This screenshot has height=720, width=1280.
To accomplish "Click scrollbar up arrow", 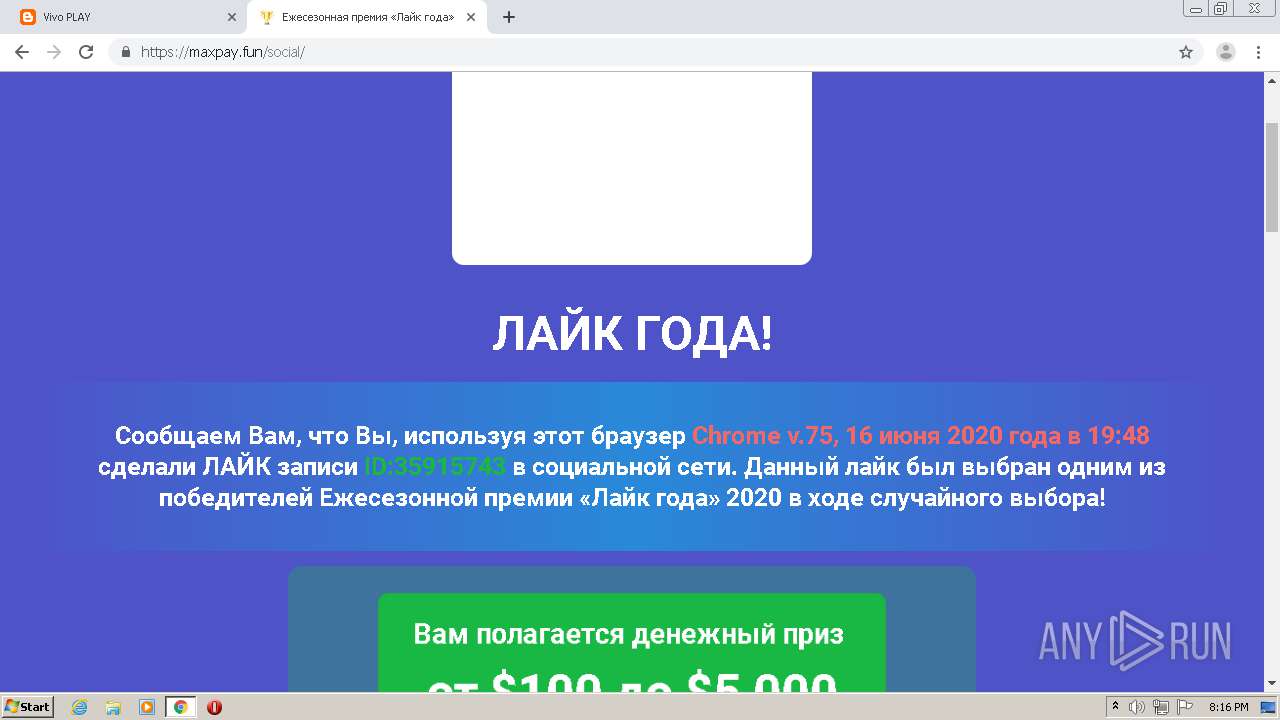I will tap(1272, 80).
